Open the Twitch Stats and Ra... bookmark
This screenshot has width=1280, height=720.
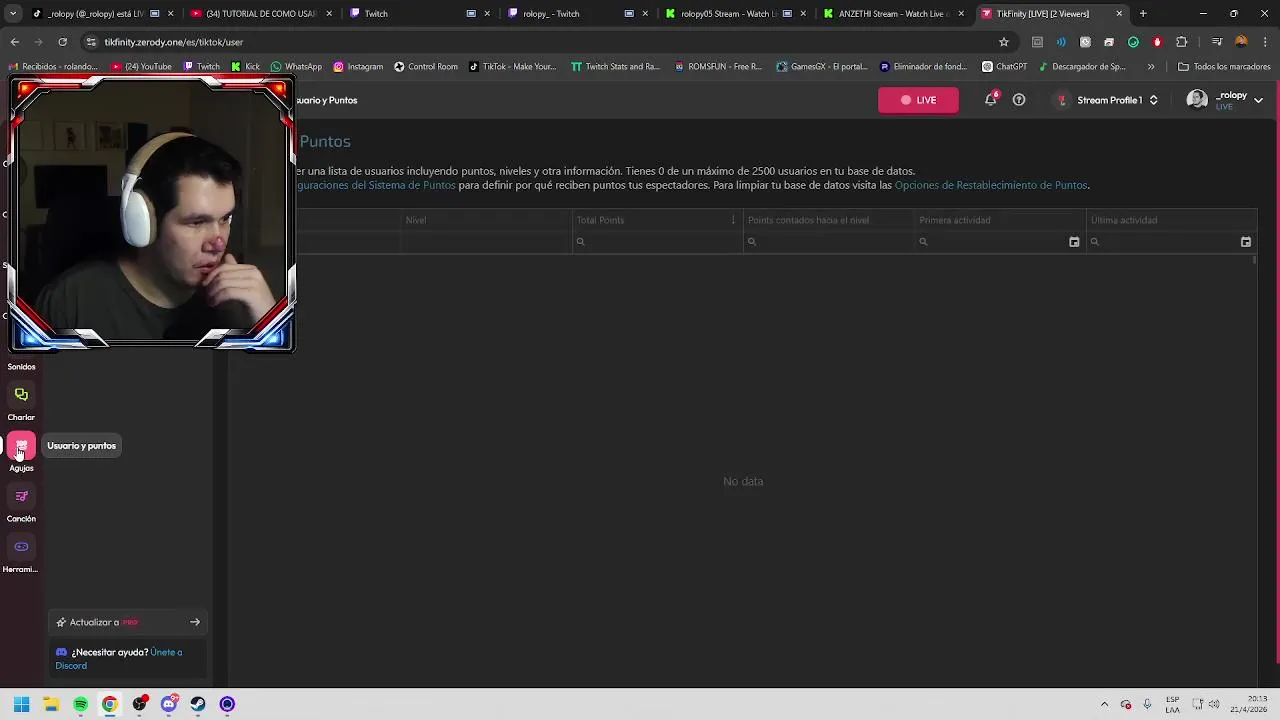[x=615, y=67]
